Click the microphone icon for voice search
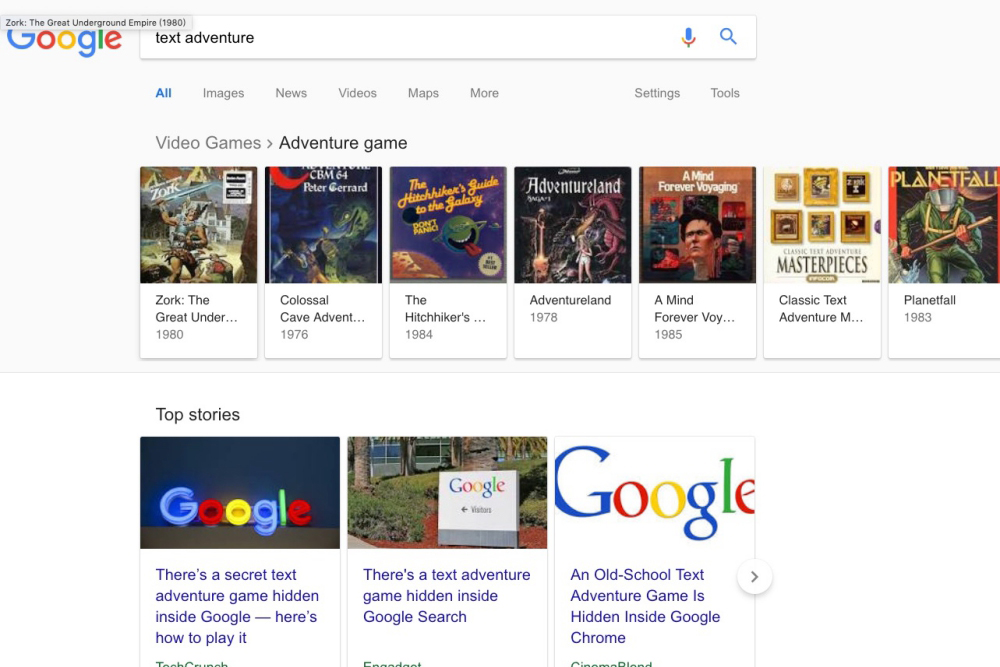 coord(687,36)
